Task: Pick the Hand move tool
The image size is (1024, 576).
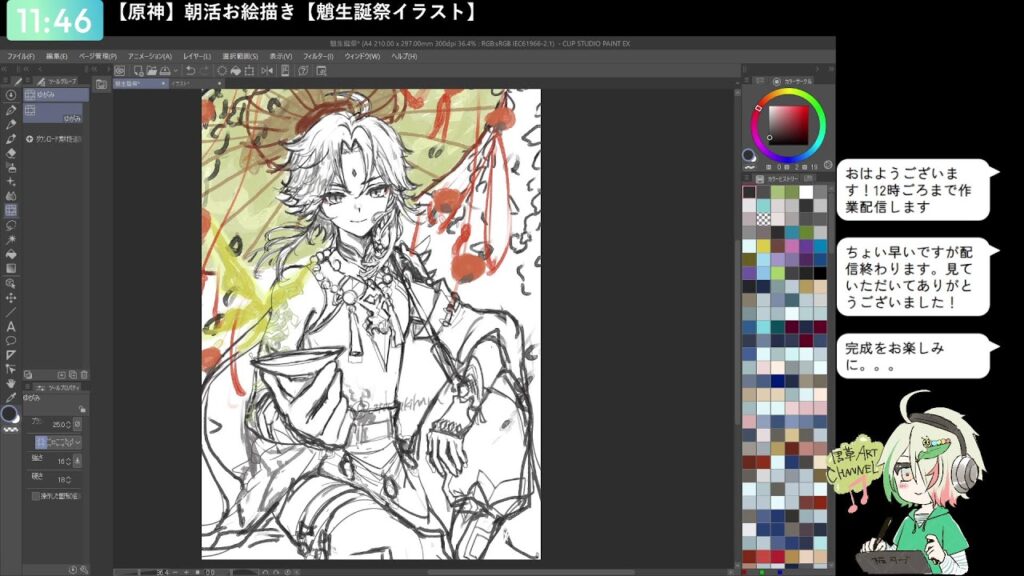Action: point(11,383)
